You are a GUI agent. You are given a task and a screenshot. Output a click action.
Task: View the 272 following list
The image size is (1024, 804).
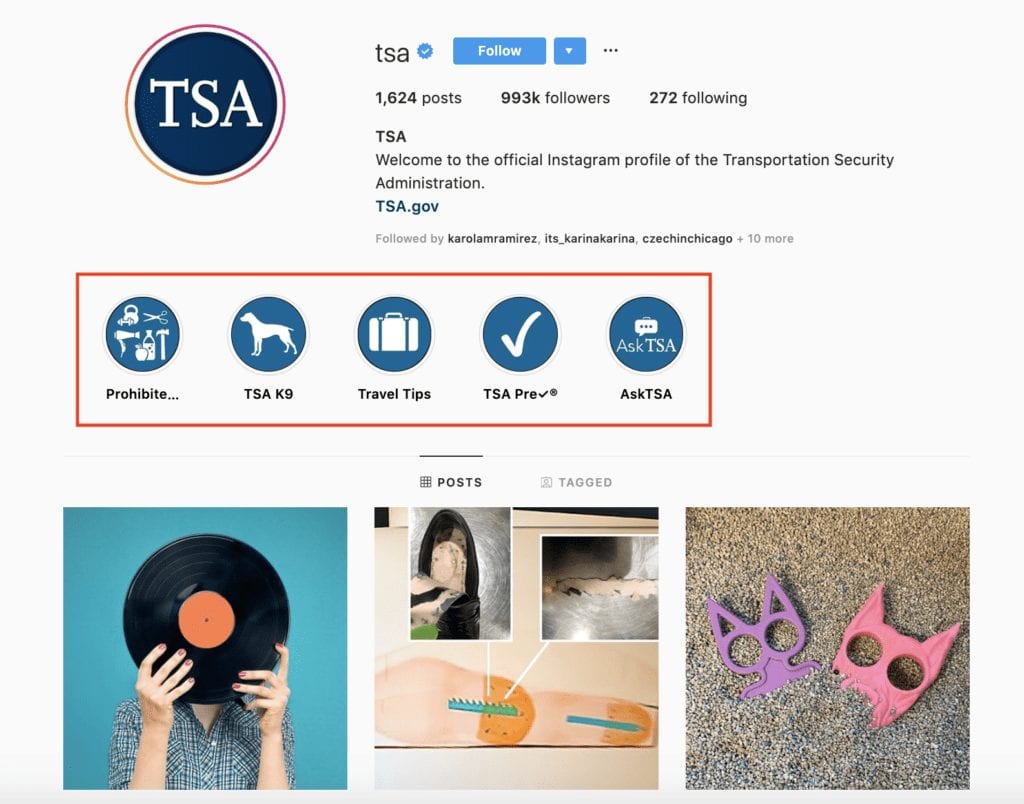tap(698, 98)
